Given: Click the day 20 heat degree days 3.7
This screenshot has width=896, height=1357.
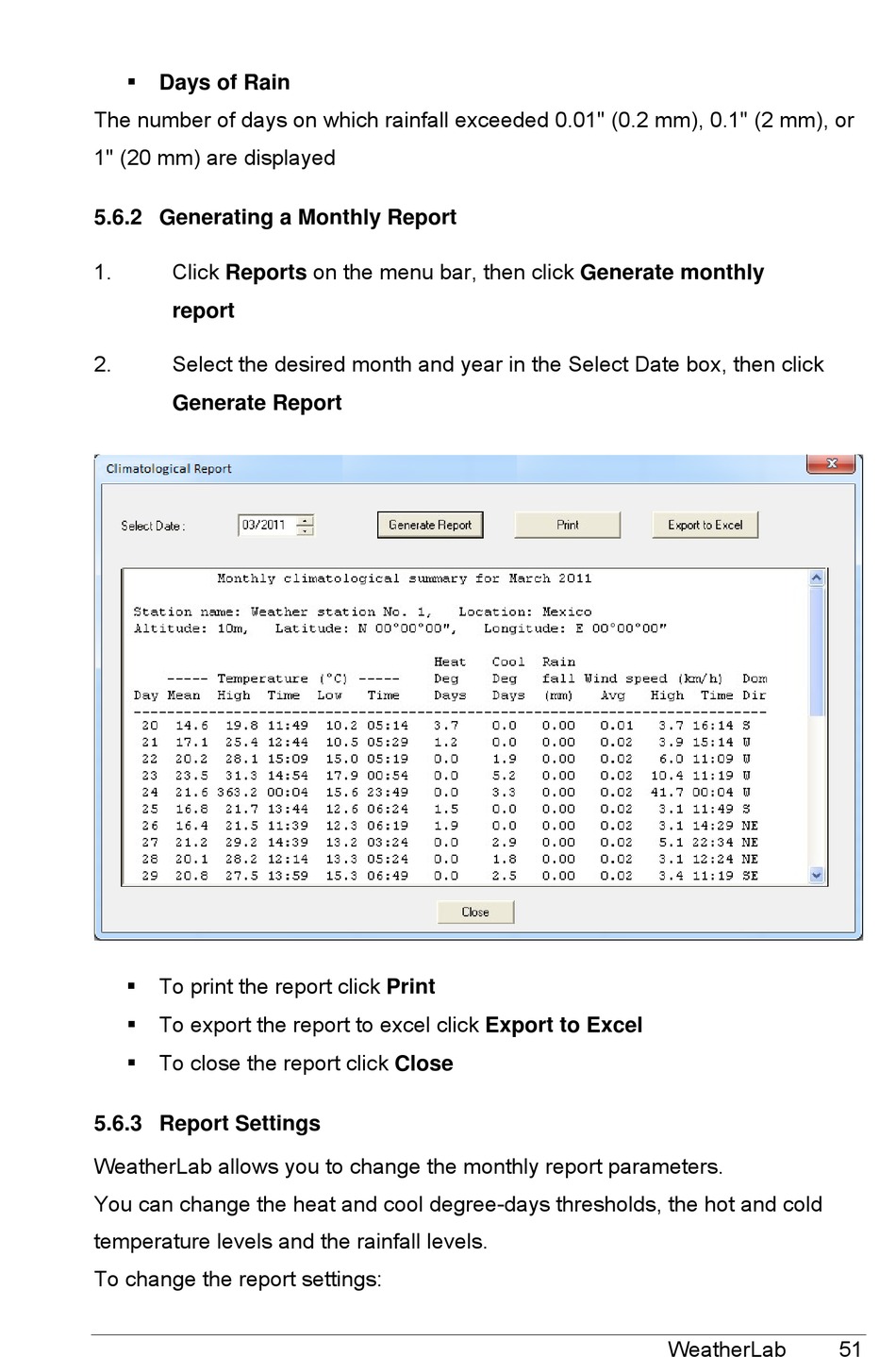Looking at the screenshot, I should tap(446, 726).
